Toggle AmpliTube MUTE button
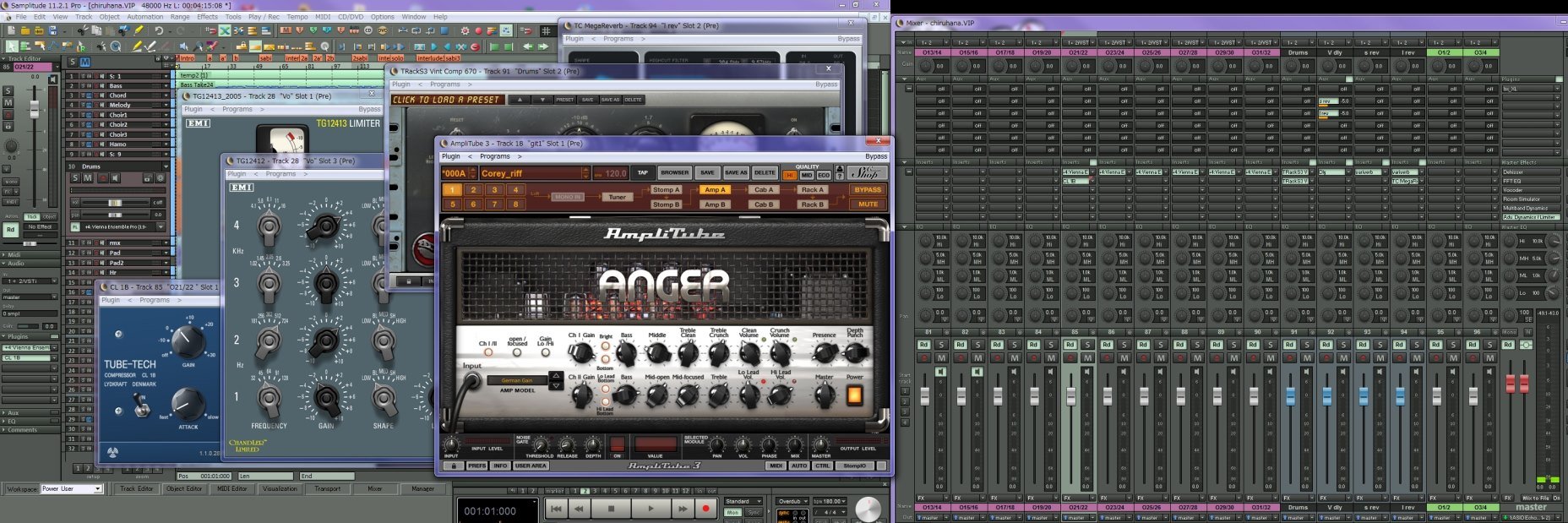Screen dimensions: 1568x523 [868, 204]
